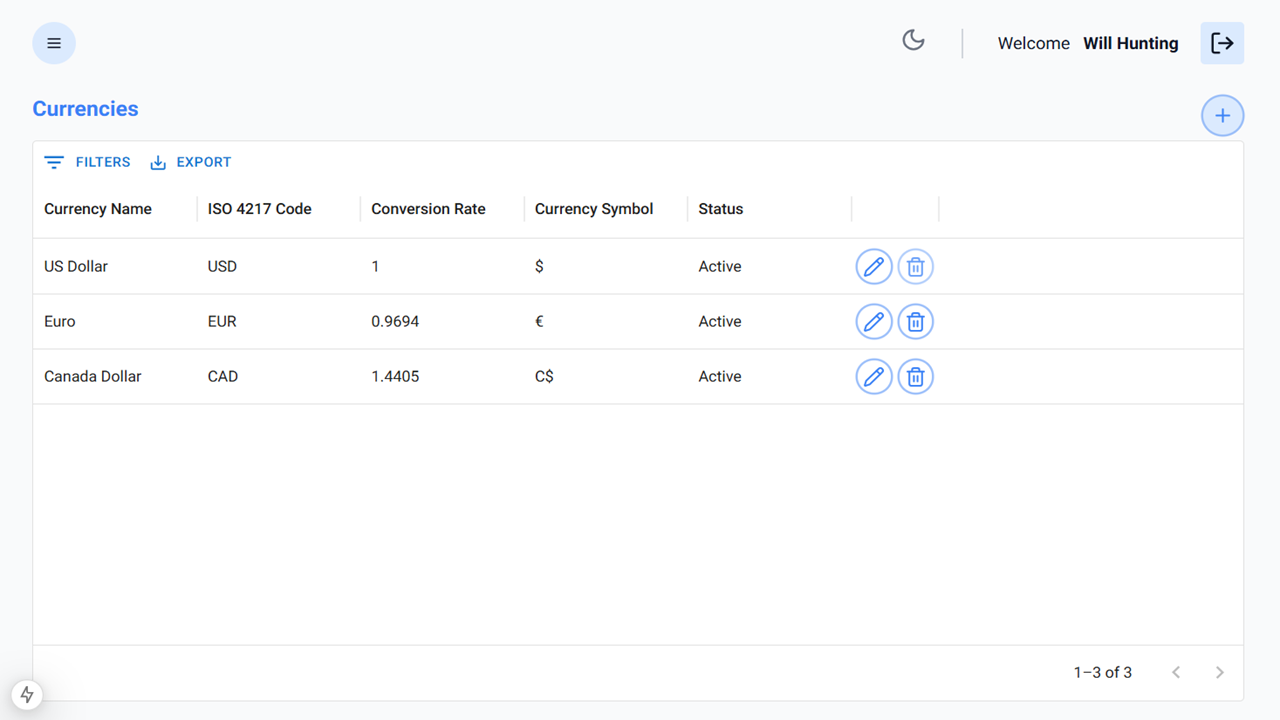The width and height of the screenshot is (1280, 720).
Task: Edit the Canada Dollar currency
Action: pos(874,376)
